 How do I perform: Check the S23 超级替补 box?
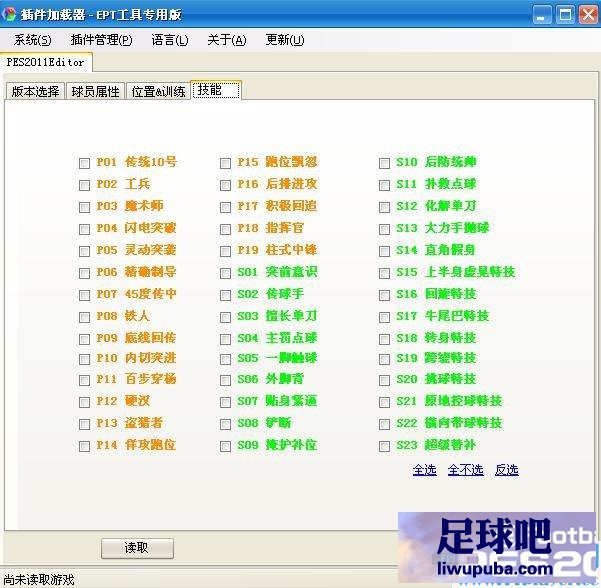coord(384,446)
